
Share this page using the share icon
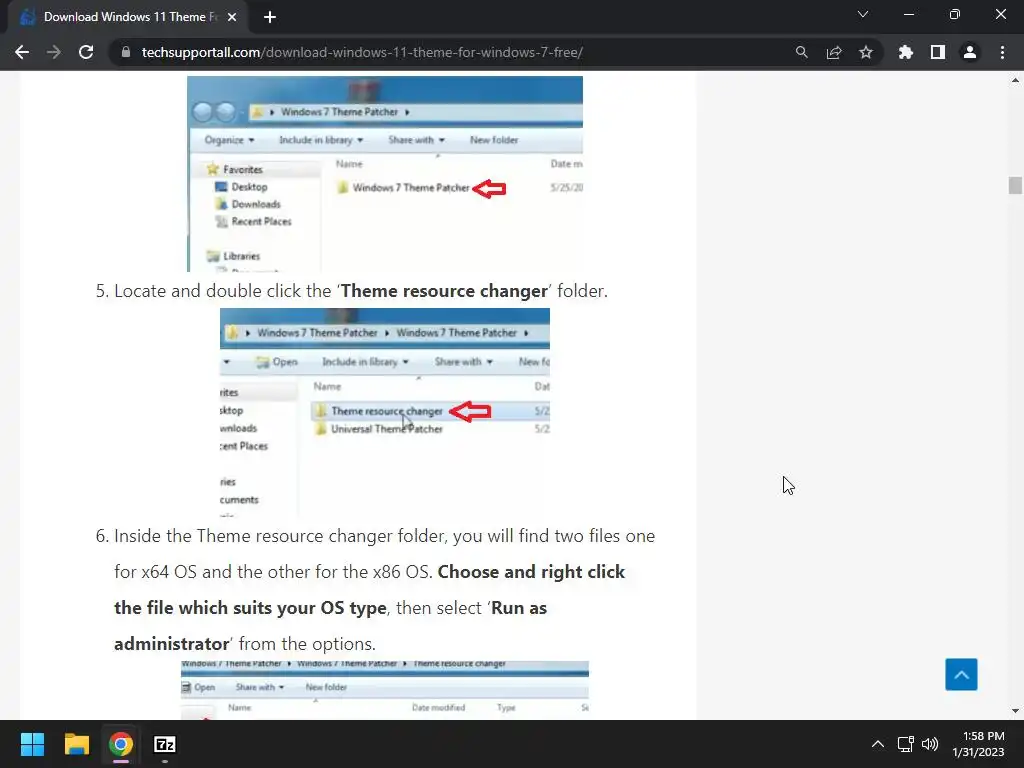pyautogui.click(x=834, y=52)
